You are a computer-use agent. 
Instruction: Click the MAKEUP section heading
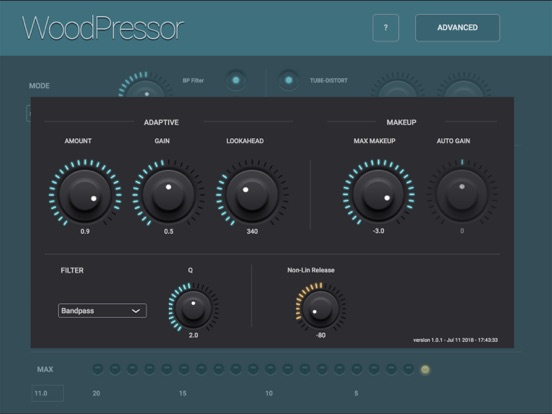[x=401, y=122]
